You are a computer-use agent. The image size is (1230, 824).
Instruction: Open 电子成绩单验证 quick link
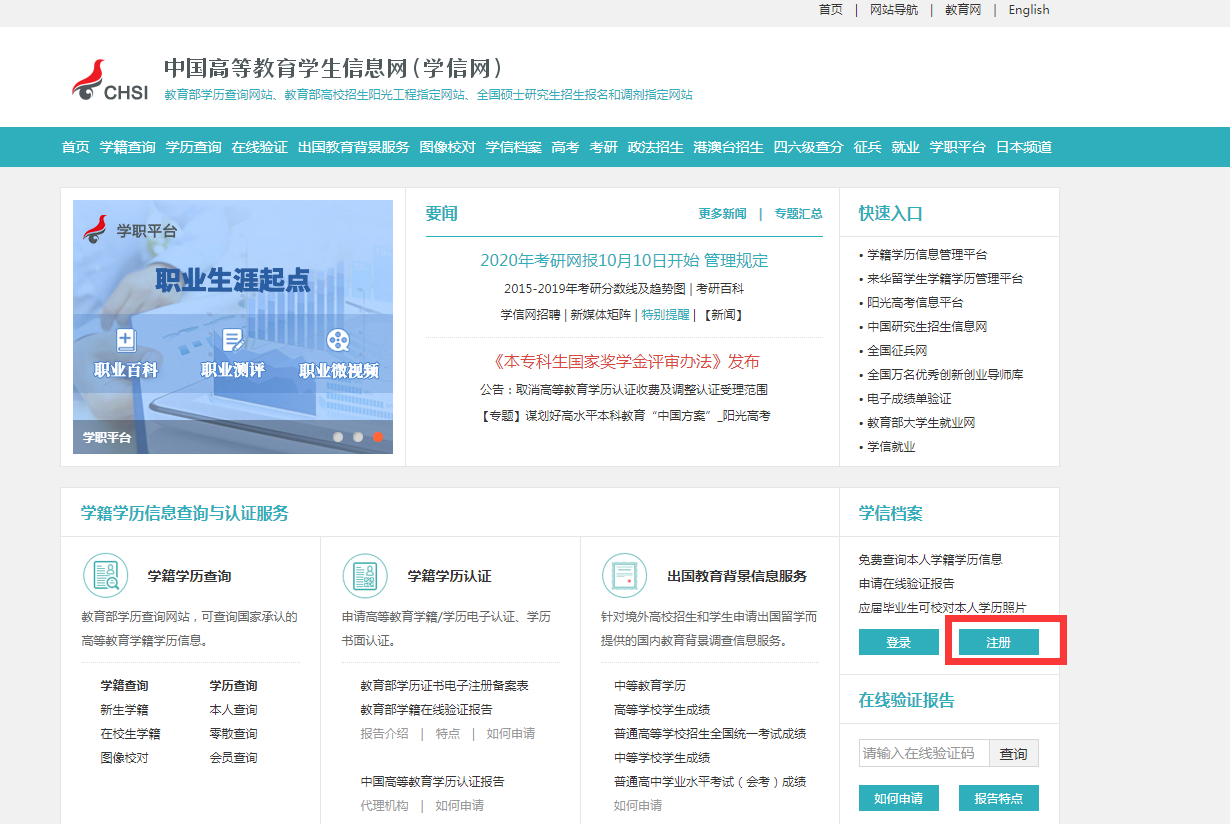coord(909,399)
